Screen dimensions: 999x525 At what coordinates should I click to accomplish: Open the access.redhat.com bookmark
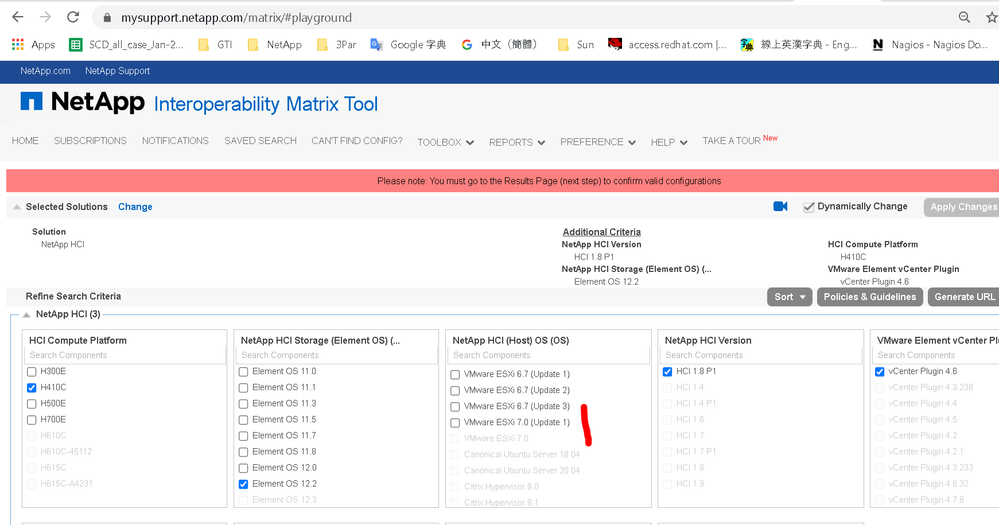tap(667, 44)
